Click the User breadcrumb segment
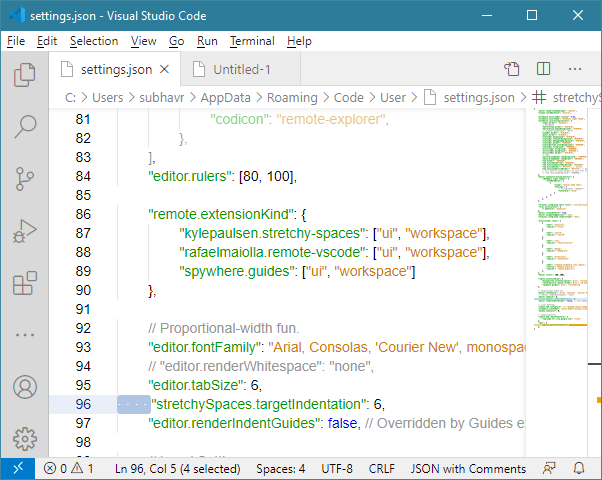This screenshot has width=602, height=480. (393, 98)
